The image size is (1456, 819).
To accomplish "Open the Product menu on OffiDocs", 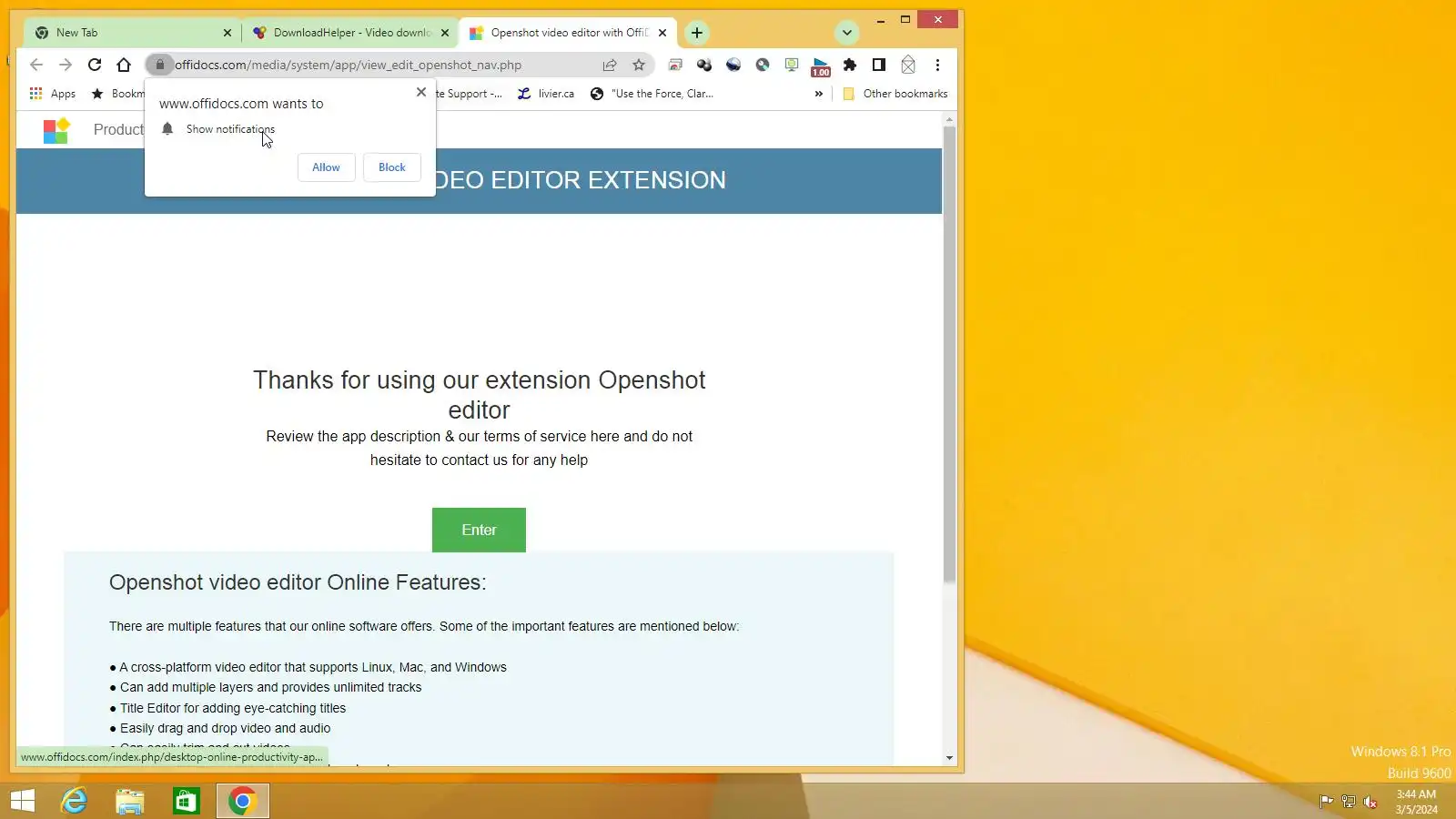I will (x=118, y=130).
